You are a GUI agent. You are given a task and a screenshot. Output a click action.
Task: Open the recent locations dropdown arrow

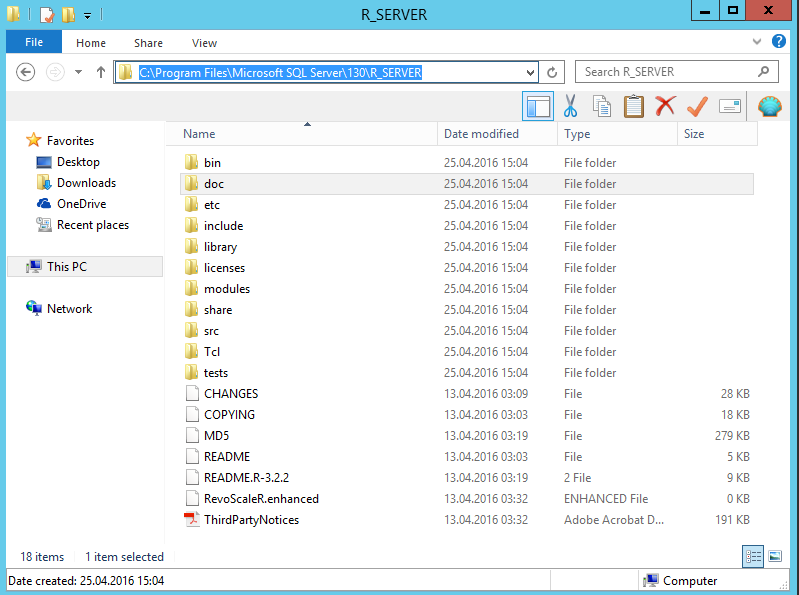pos(78,72)
